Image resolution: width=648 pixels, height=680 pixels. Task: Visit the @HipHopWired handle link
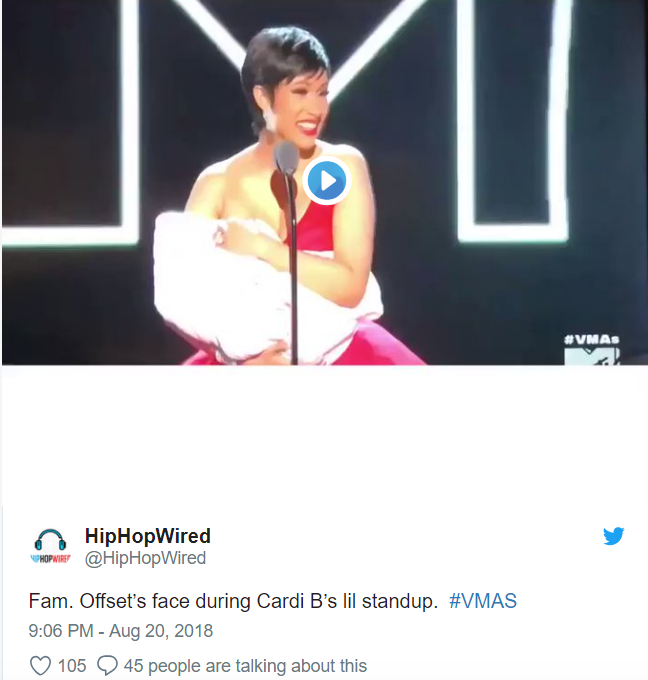coord(145,558)
